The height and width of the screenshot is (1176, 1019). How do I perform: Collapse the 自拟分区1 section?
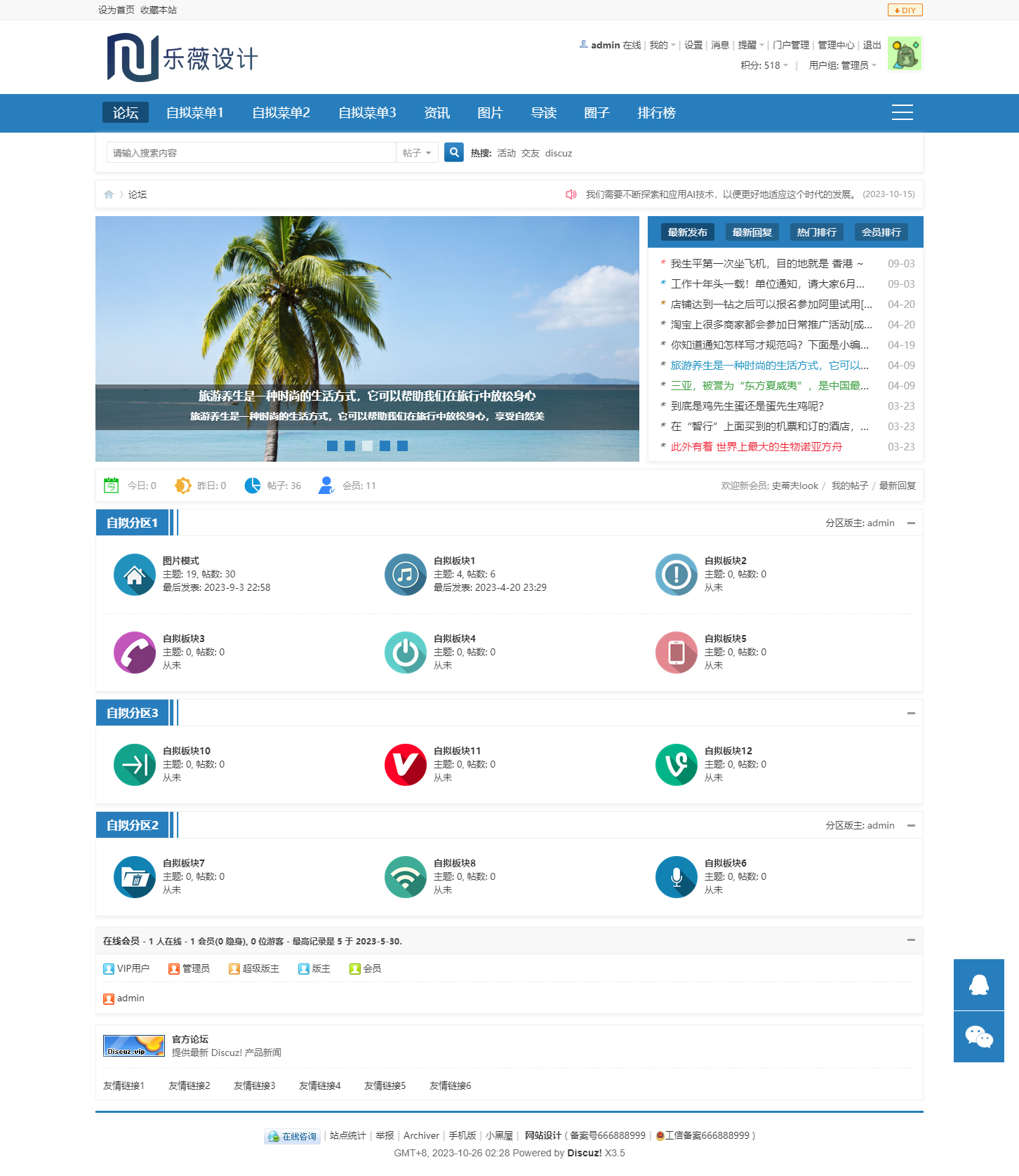click(911, 523)
